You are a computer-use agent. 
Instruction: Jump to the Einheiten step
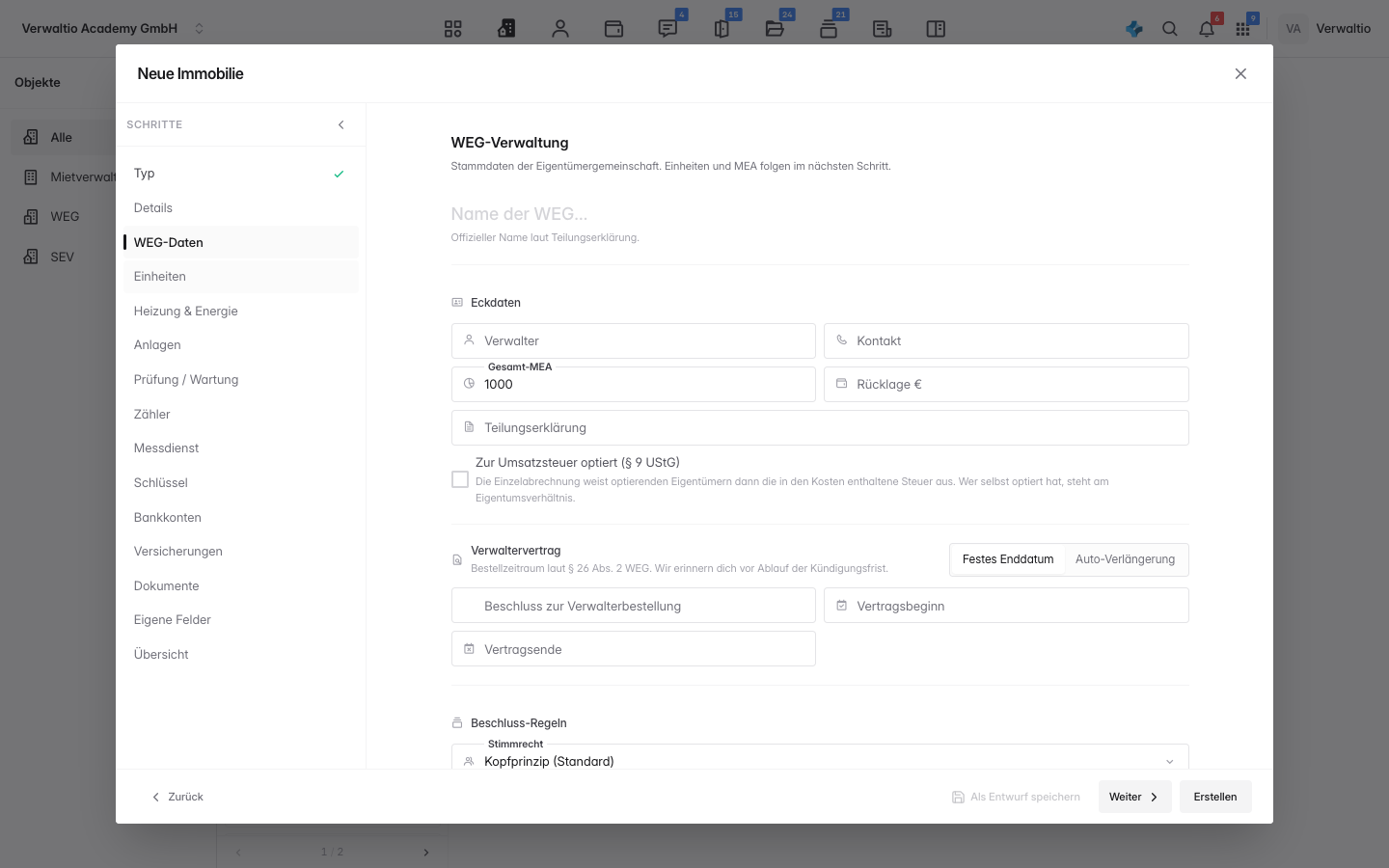[241, 277]
